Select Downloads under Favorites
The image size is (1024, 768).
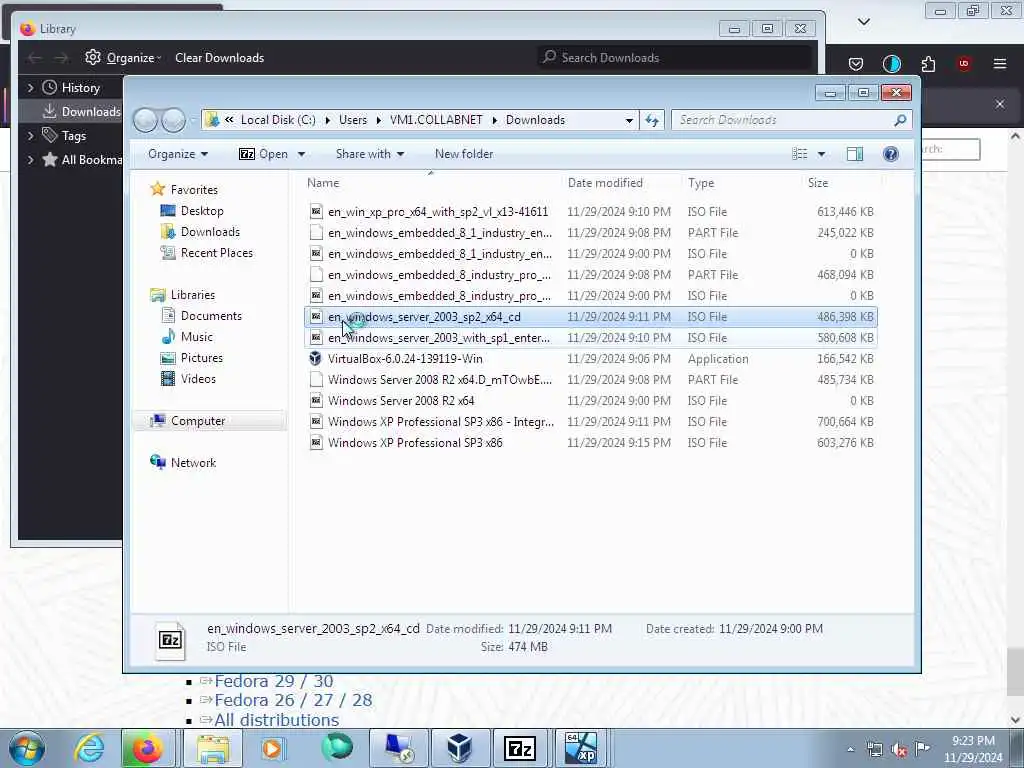pyautogui.click(x=210, y=232)
